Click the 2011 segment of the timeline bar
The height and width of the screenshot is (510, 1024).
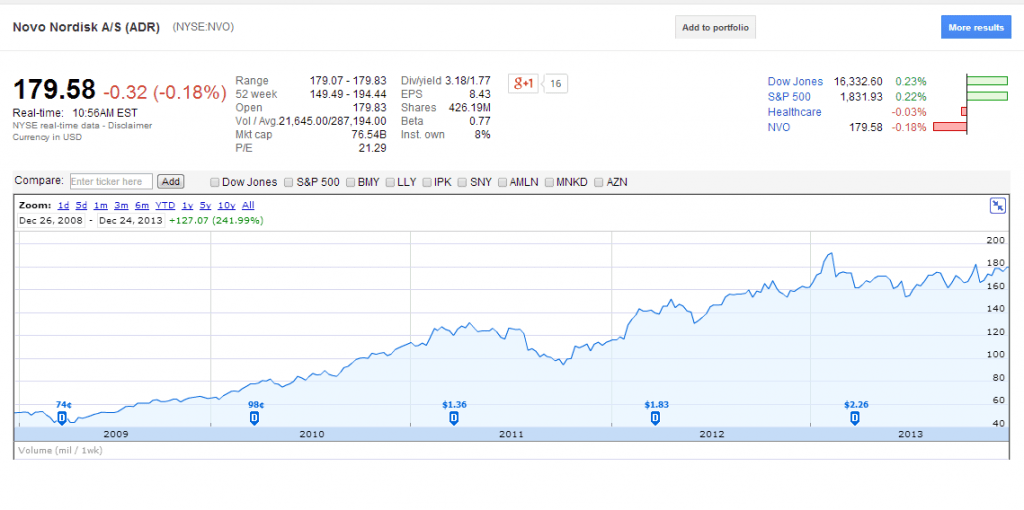(x=511, y=434)
